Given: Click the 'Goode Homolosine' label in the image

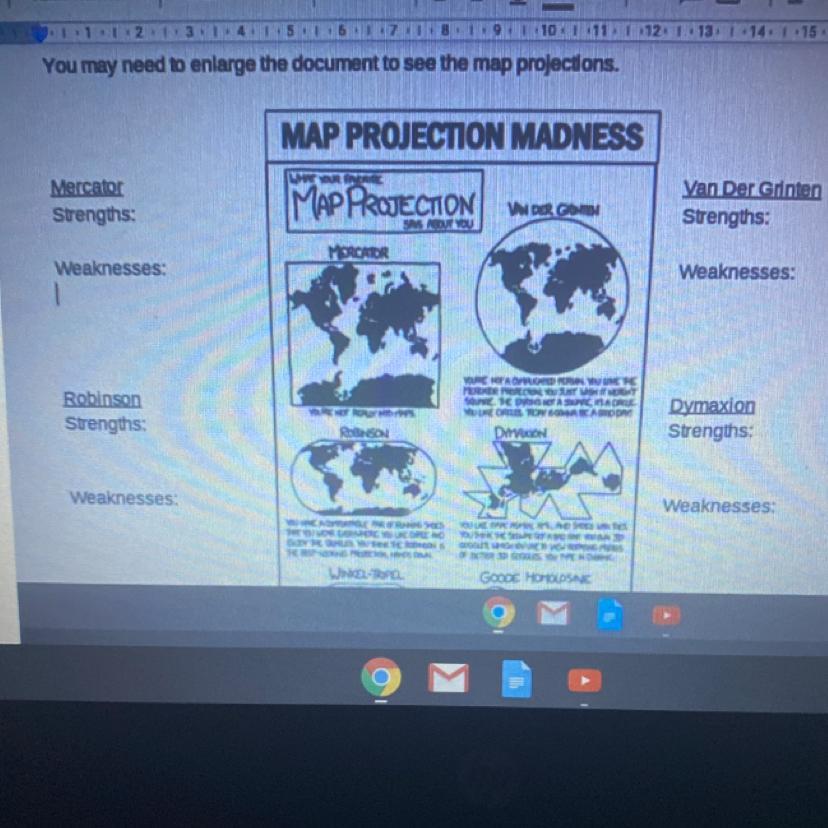Looking at the screenshot, I should 534,578.
